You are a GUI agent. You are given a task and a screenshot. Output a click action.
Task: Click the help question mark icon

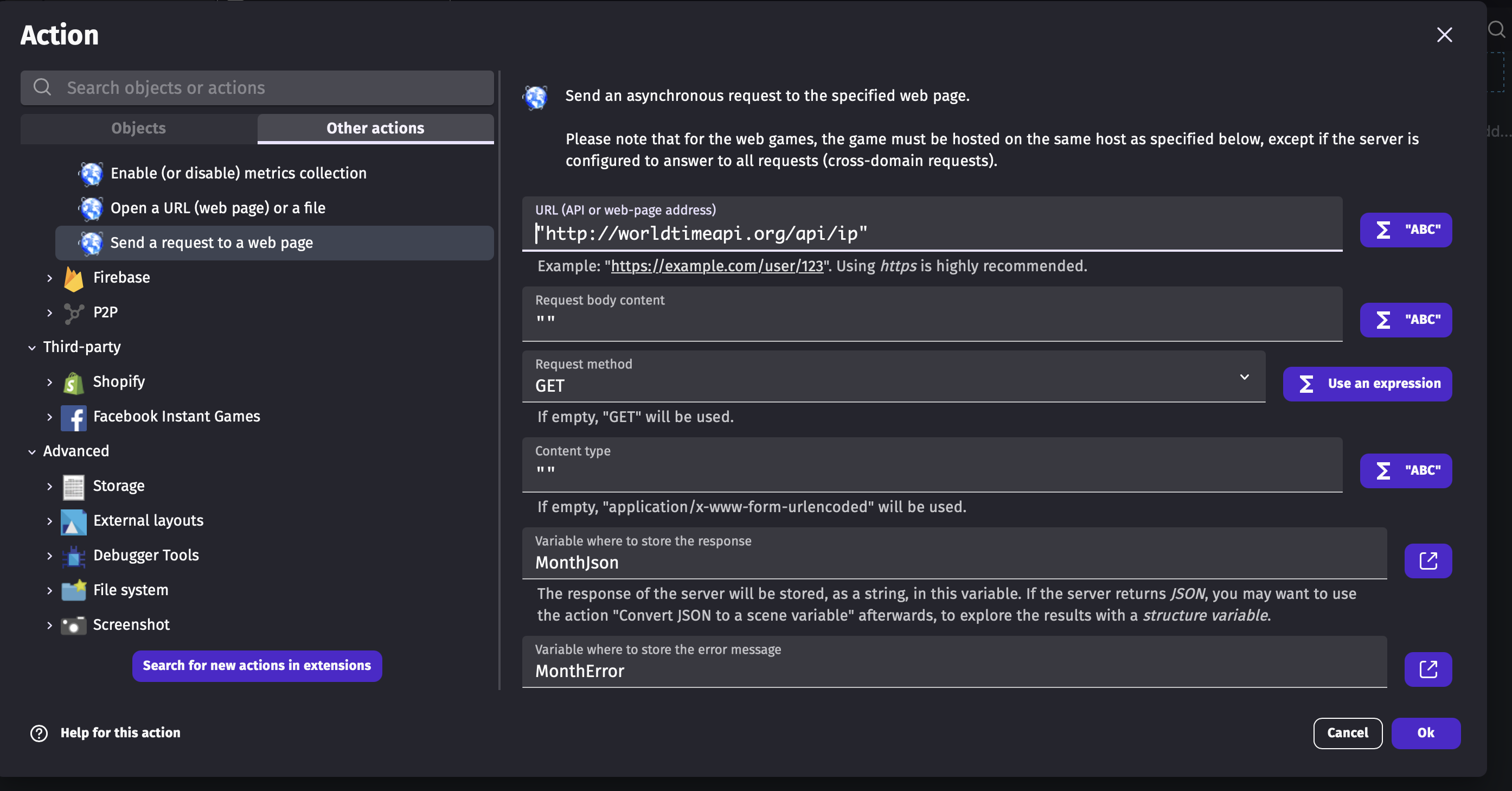40,733
